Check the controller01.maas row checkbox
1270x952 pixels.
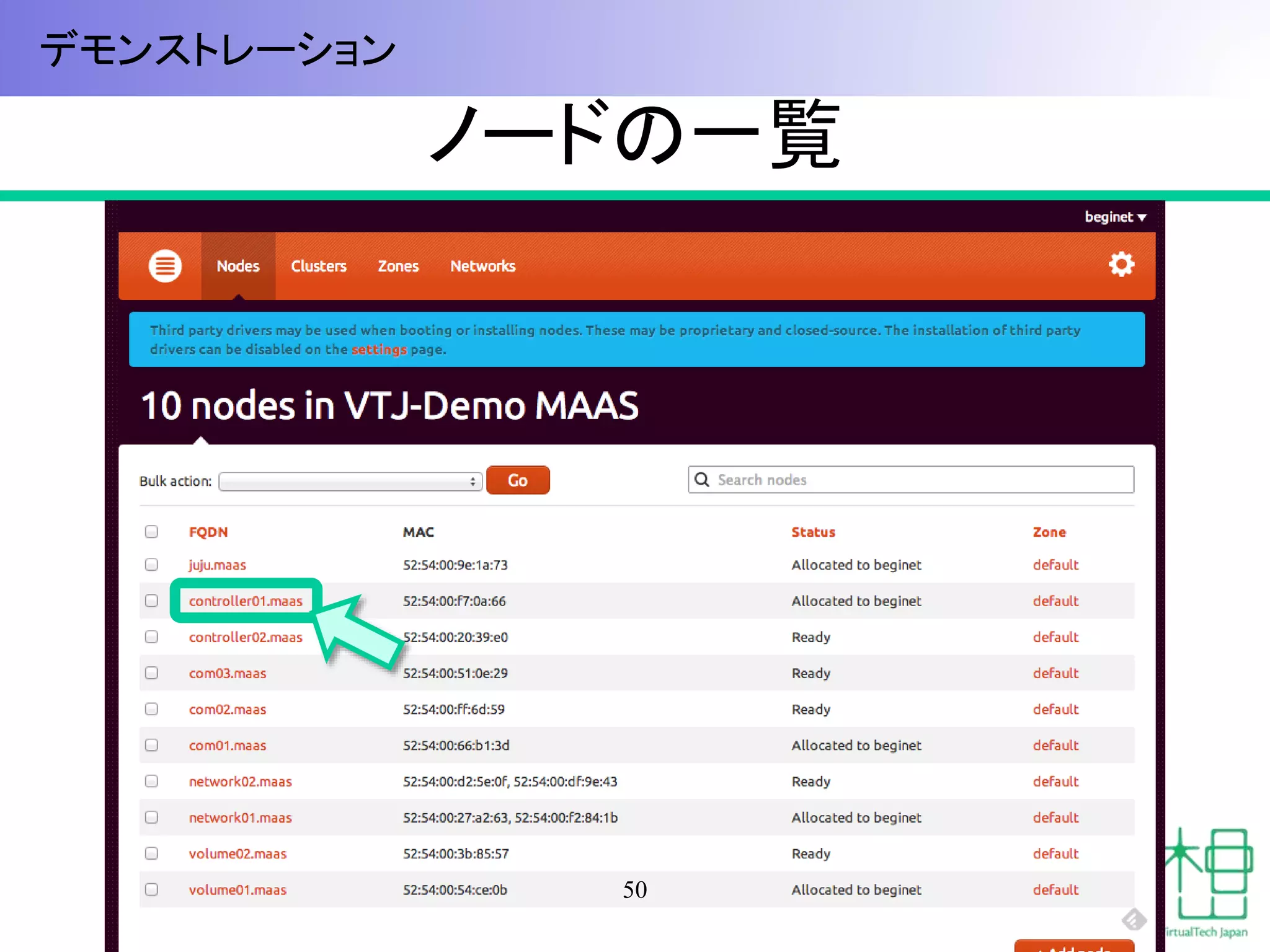click(x=151, y=601)
